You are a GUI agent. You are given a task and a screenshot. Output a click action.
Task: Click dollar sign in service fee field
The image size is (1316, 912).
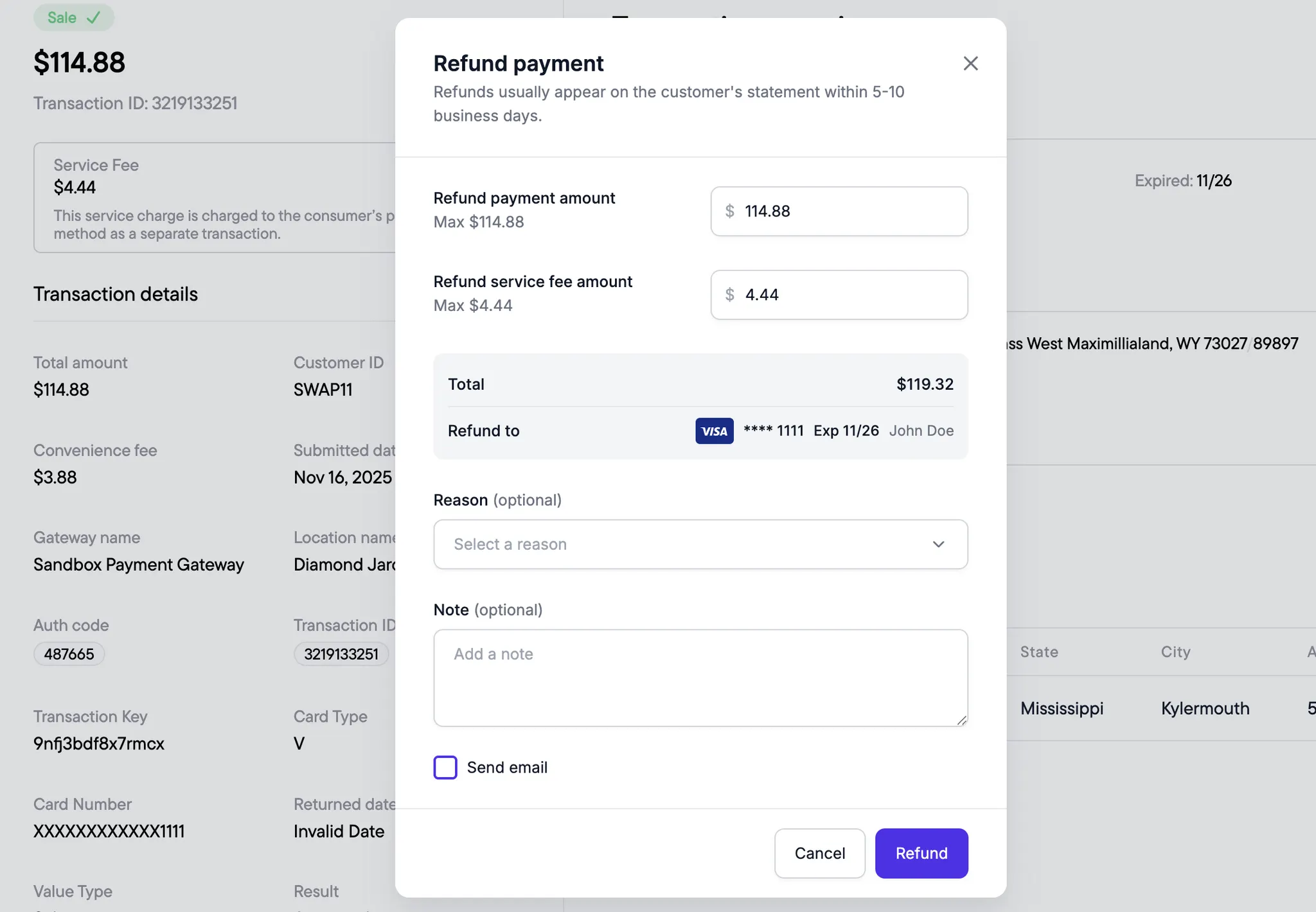[729, 295]
